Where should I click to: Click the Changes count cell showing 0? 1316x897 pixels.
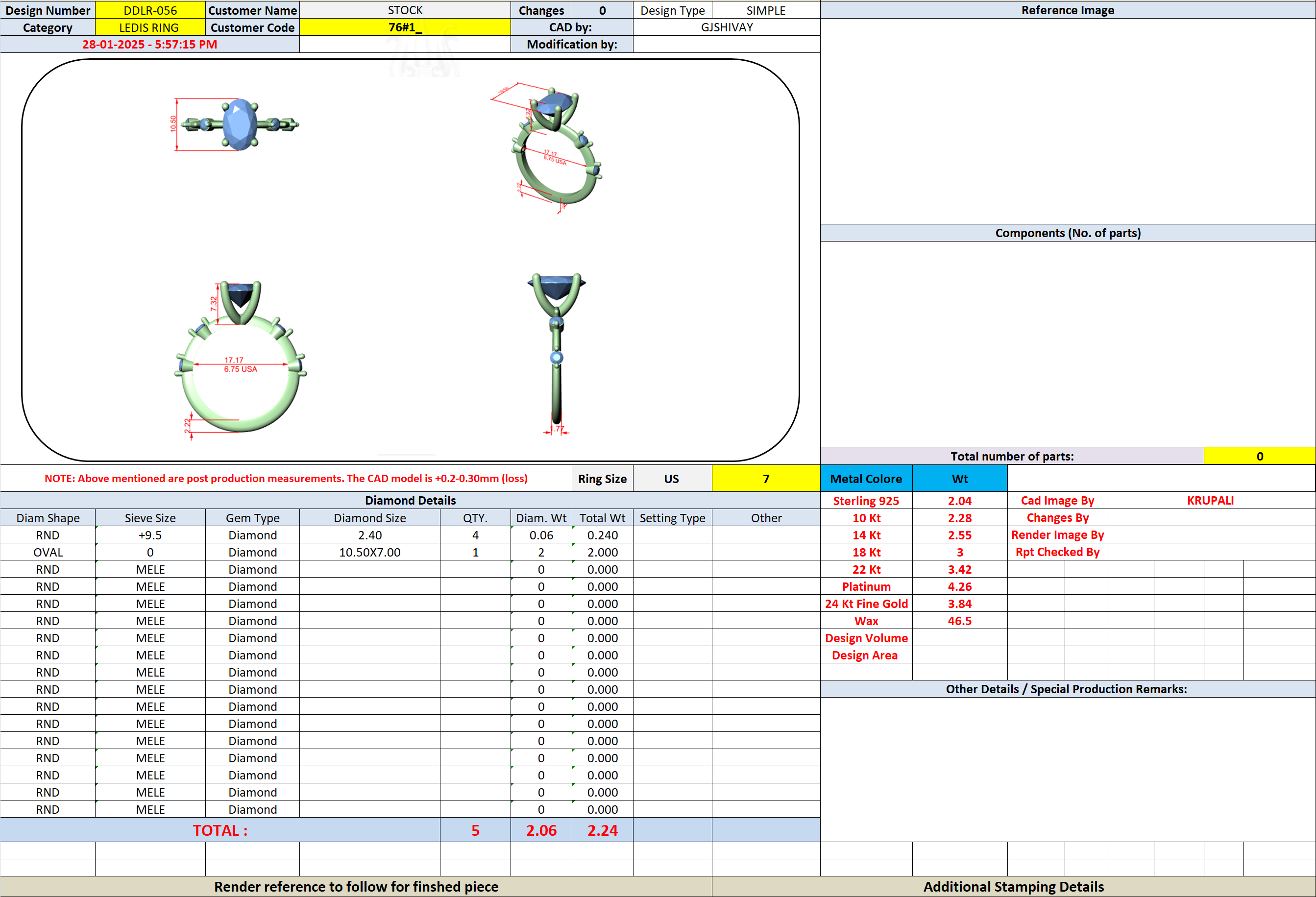(x=603, y=10)
